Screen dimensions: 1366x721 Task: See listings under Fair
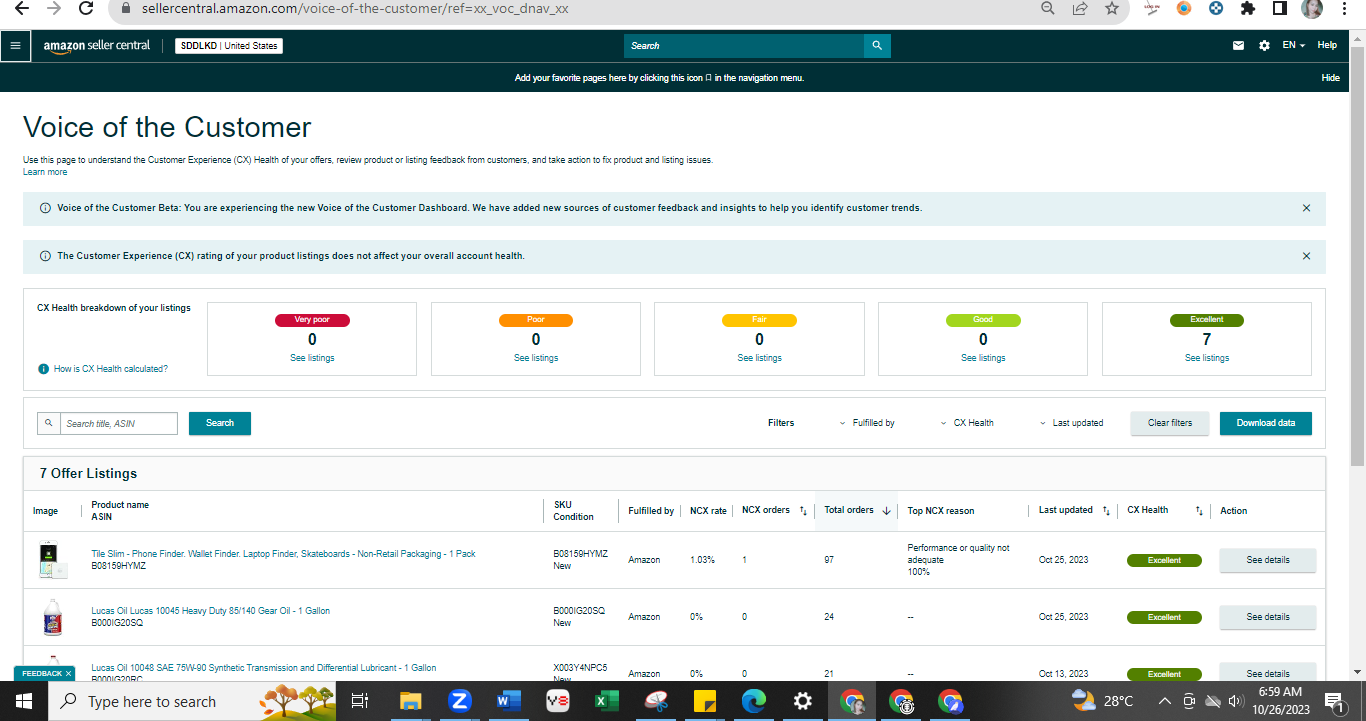(759, 358)
